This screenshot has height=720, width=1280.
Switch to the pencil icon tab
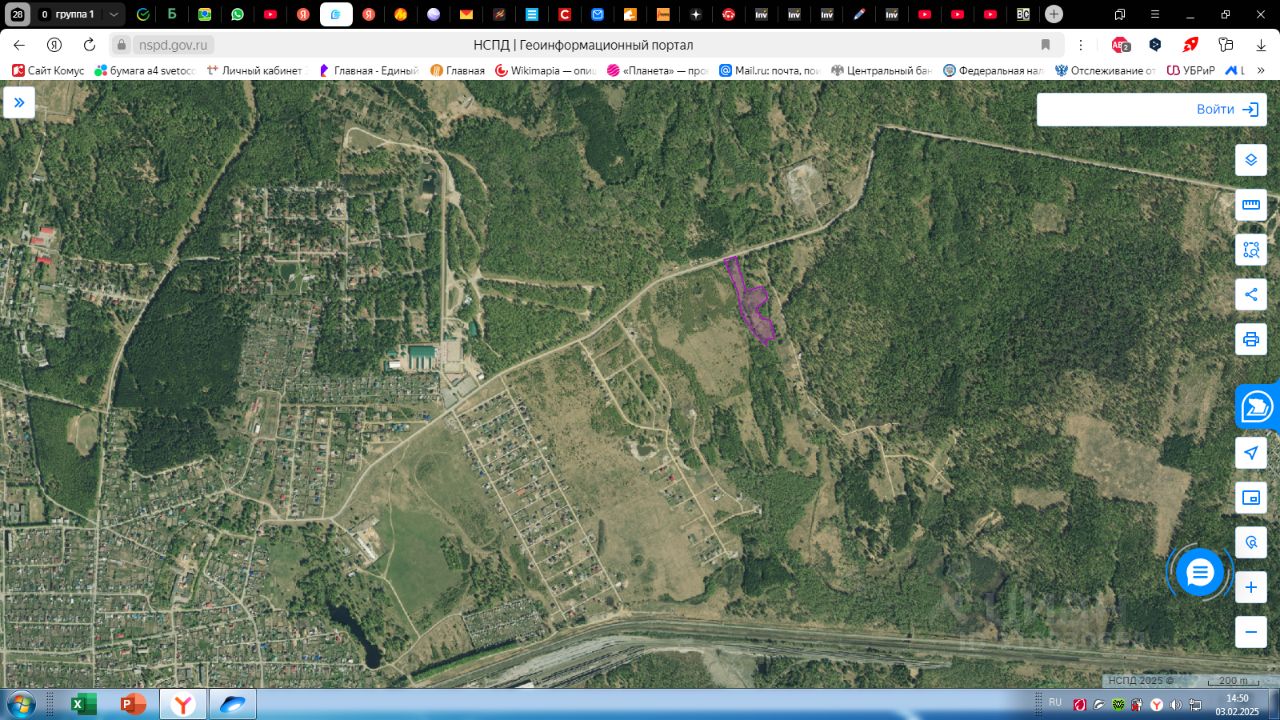[859, 15]
